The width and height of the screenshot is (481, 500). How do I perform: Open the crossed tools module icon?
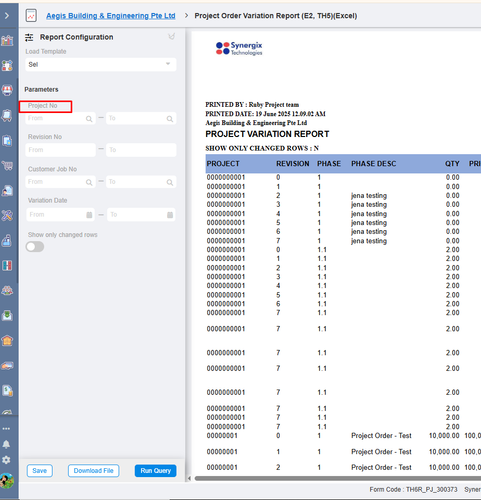(7, 215)
